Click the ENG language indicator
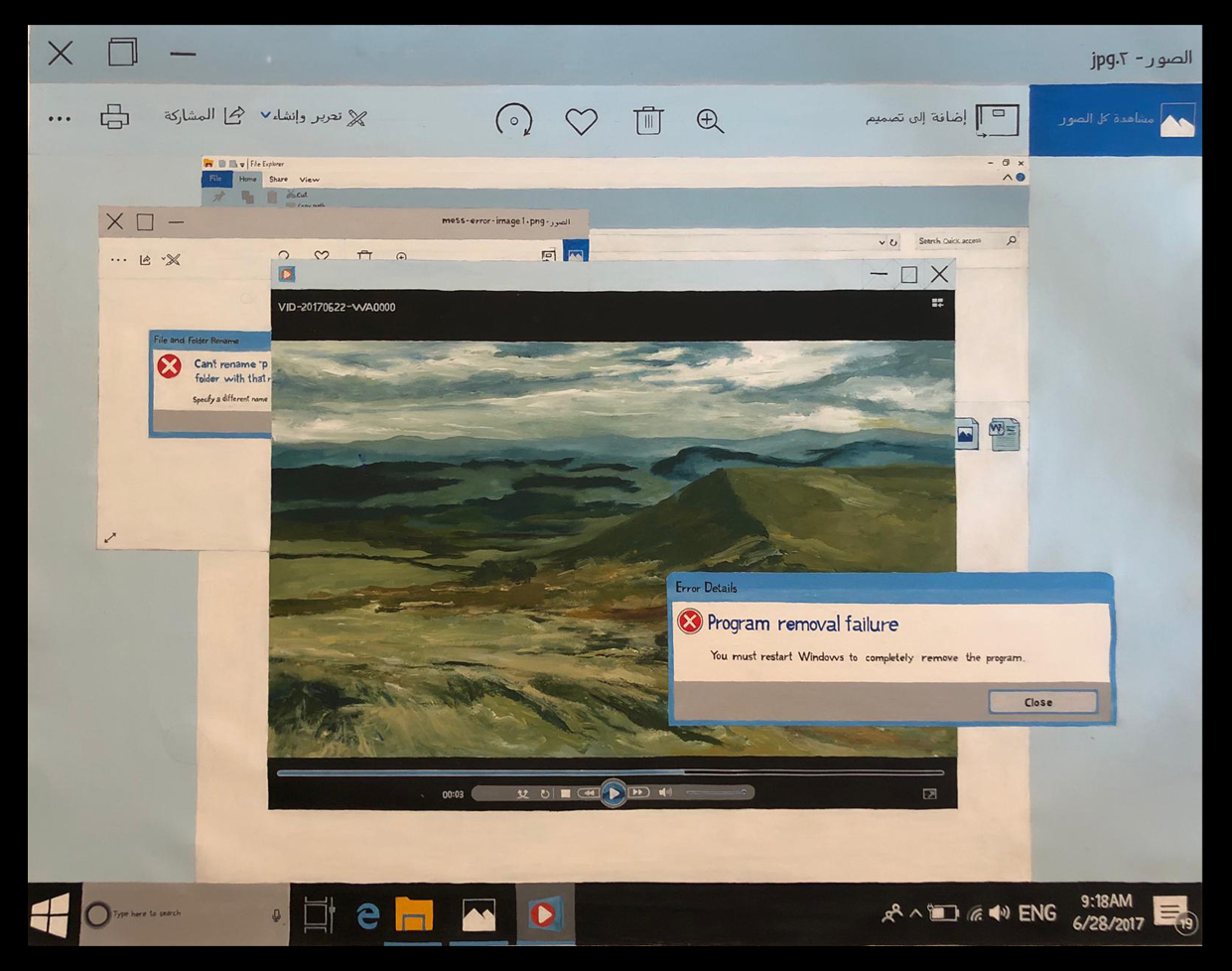The height and width of the screenshot is (971, 1232). [1037, 913]
